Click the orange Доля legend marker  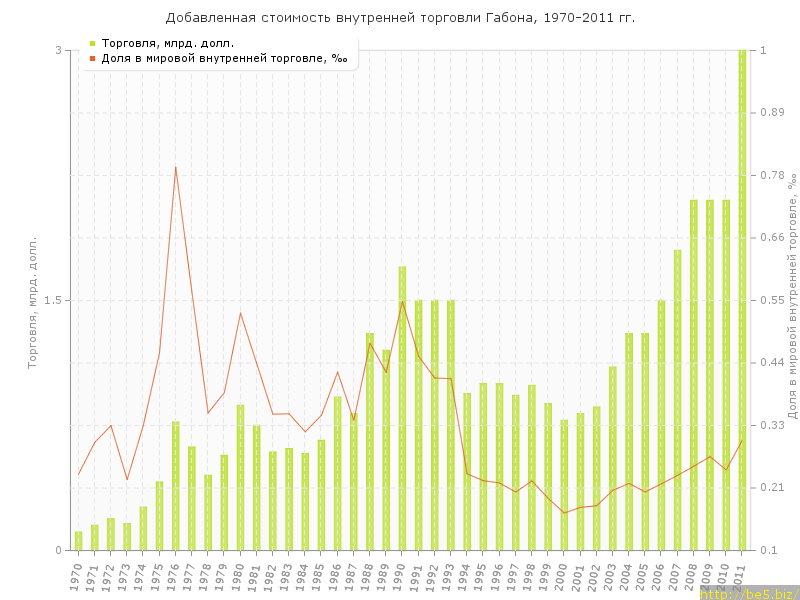pyautogui.click(x=92, y=58)
